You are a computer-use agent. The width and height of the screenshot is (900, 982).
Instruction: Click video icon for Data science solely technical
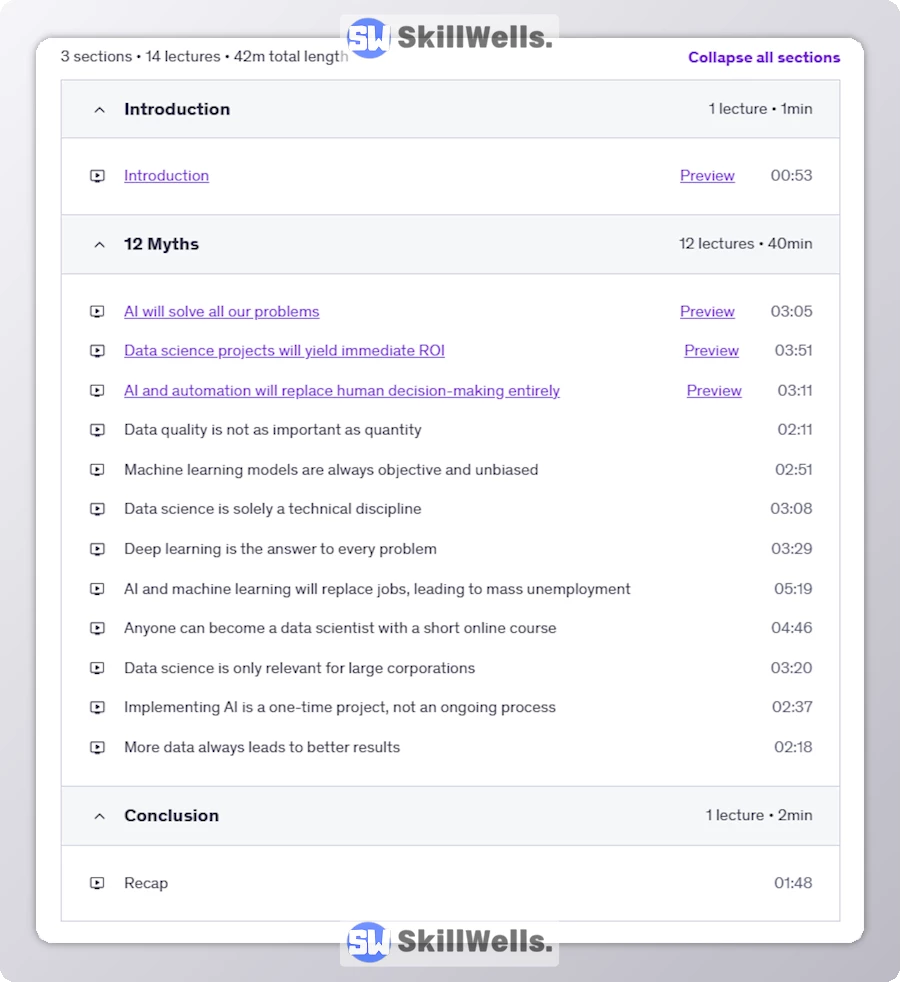point(97,509)
